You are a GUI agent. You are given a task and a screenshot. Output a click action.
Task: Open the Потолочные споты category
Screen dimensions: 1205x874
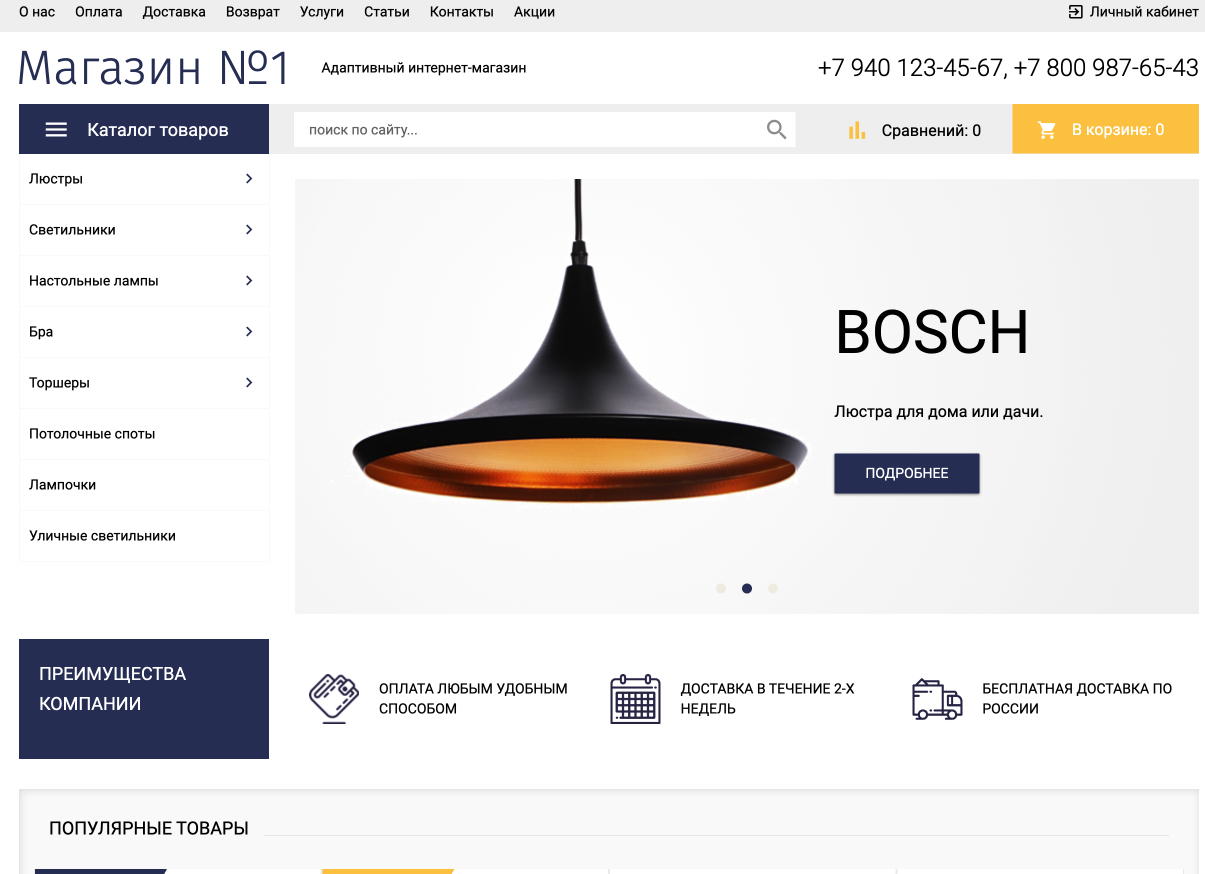[144, 434]
